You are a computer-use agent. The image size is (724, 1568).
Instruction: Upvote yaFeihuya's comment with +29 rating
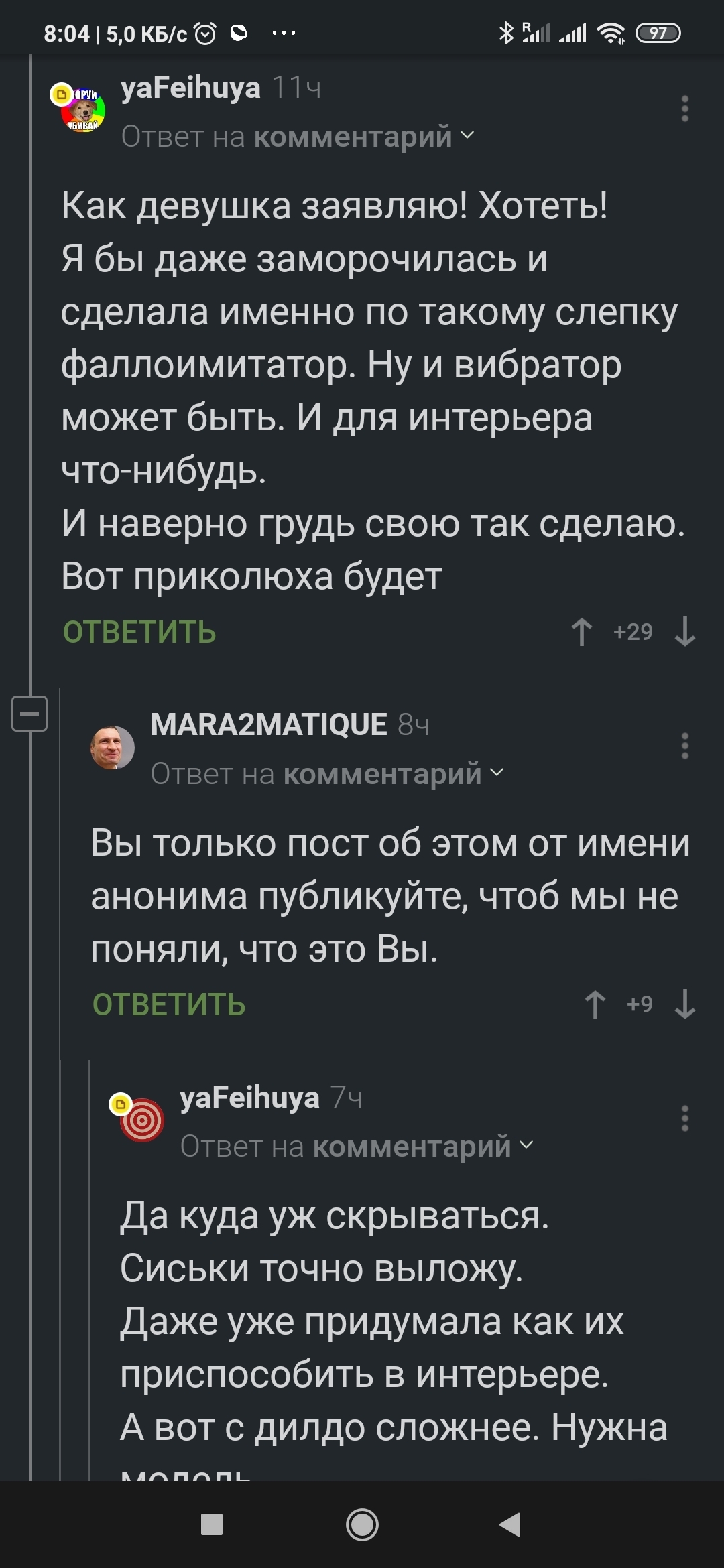point(582,632)
